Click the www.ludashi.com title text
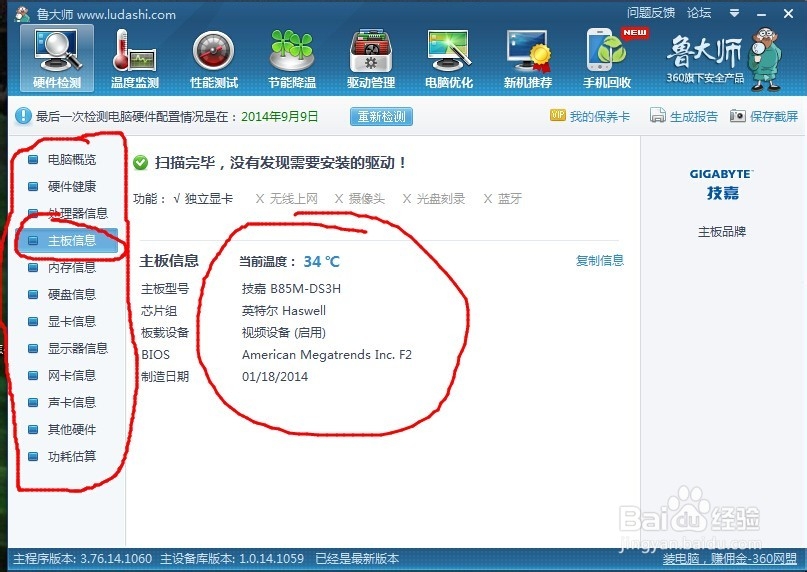Screen dimensions: 807x572 [127, 14]
